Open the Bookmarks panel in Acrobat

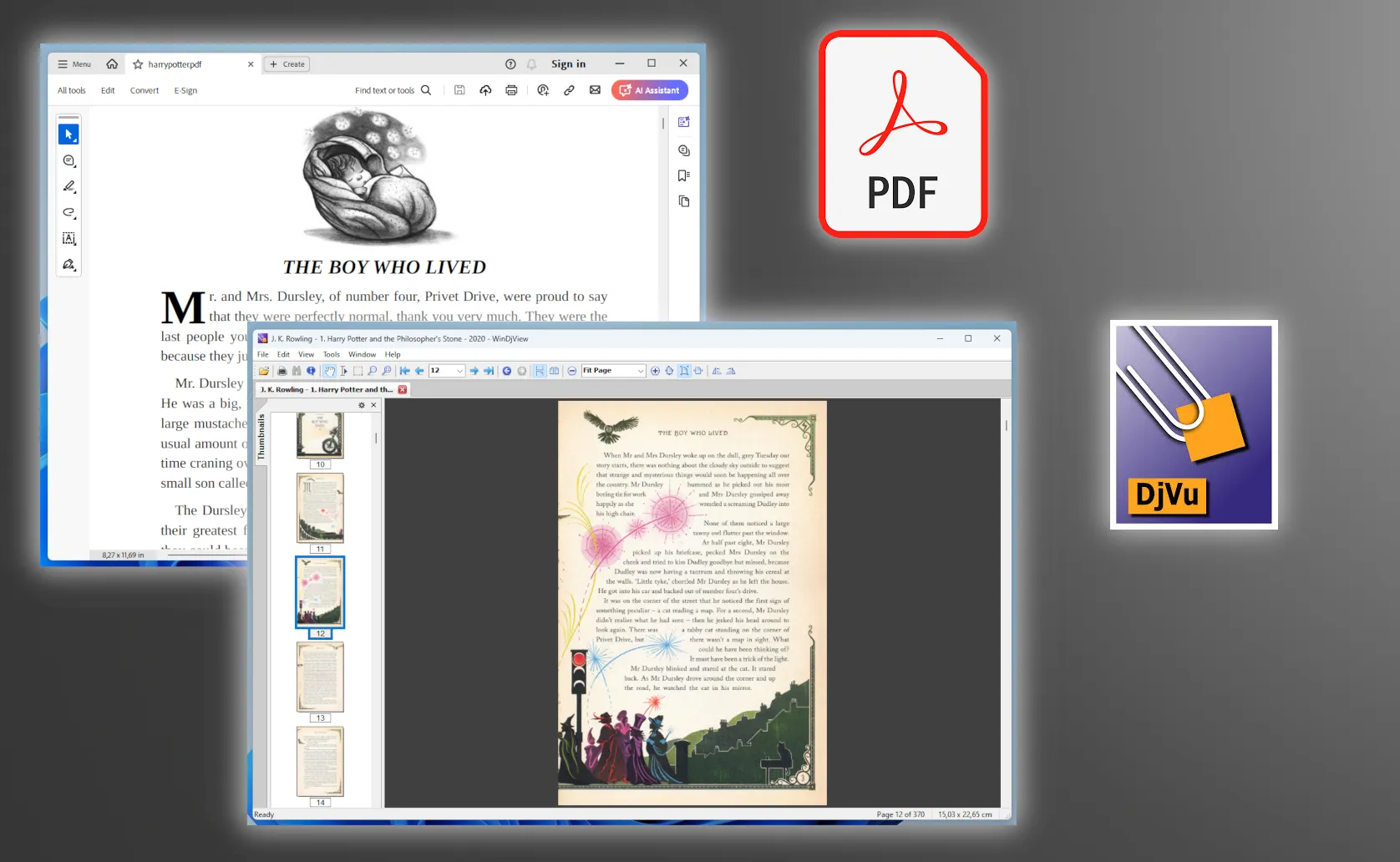click(x=683, y=175)
